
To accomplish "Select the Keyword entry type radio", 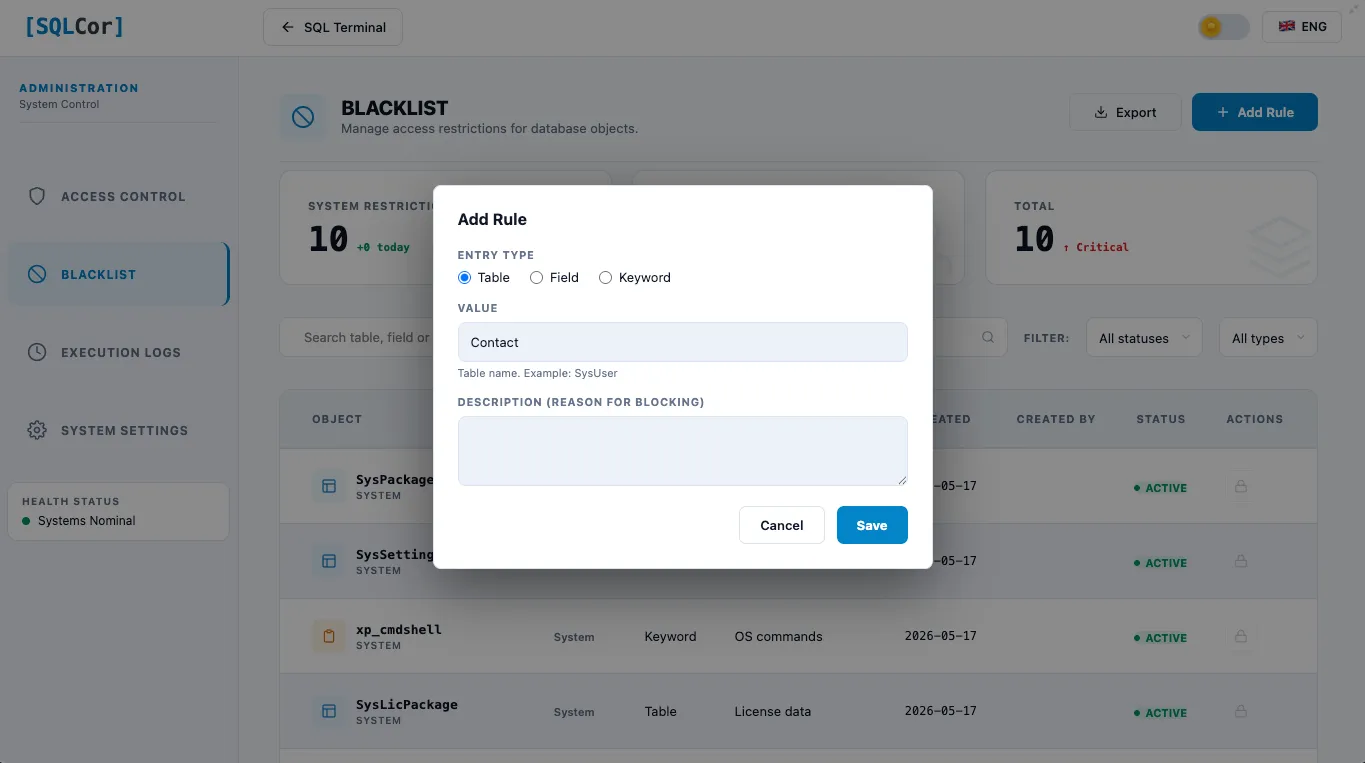I will tap(605, 278).
